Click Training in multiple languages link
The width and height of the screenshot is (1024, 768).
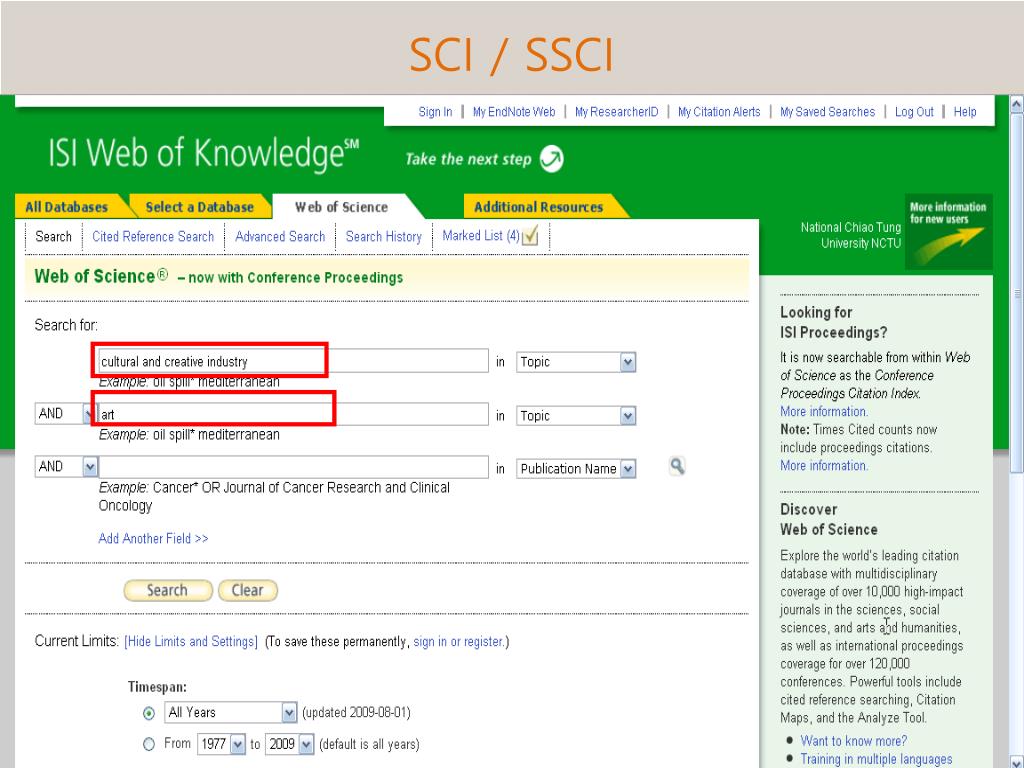(x=876, y=759)
